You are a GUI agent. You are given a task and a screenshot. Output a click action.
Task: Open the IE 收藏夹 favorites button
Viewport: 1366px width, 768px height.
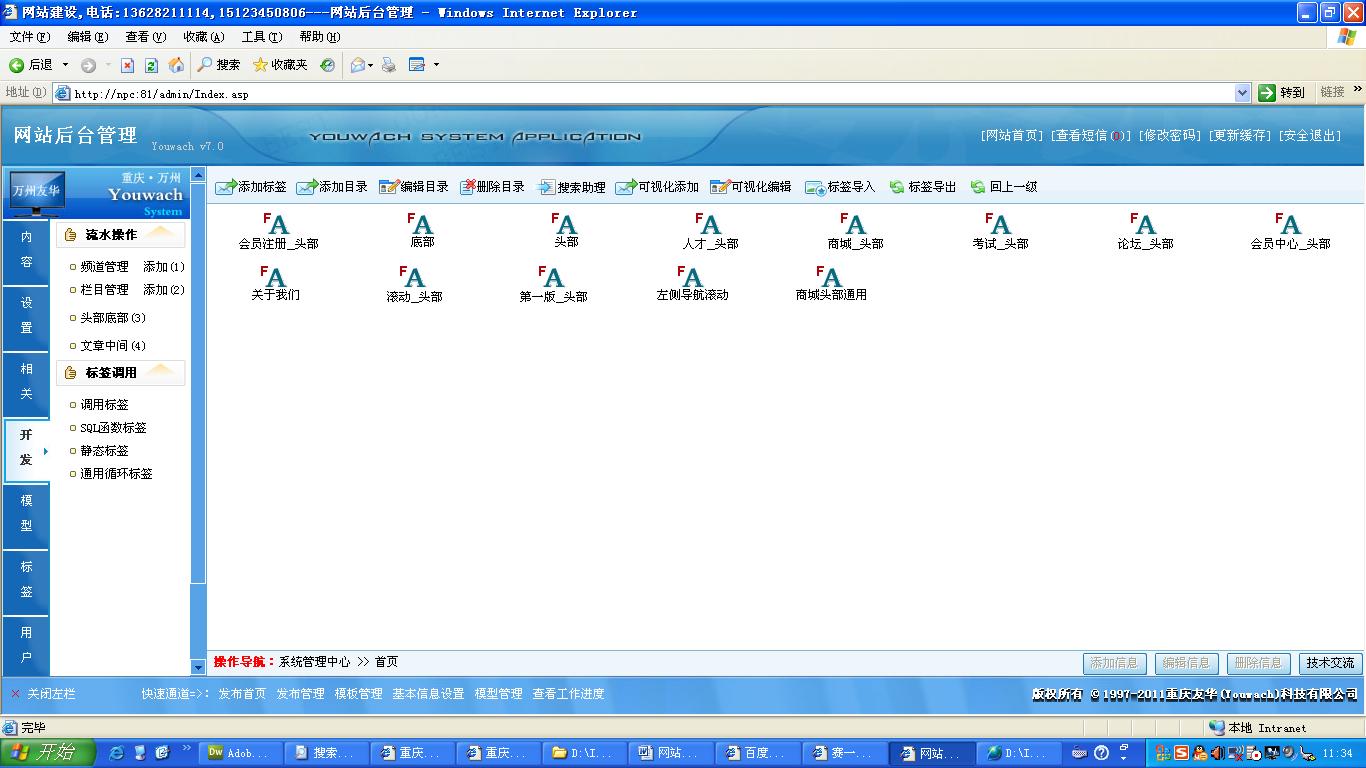[280, 65]
